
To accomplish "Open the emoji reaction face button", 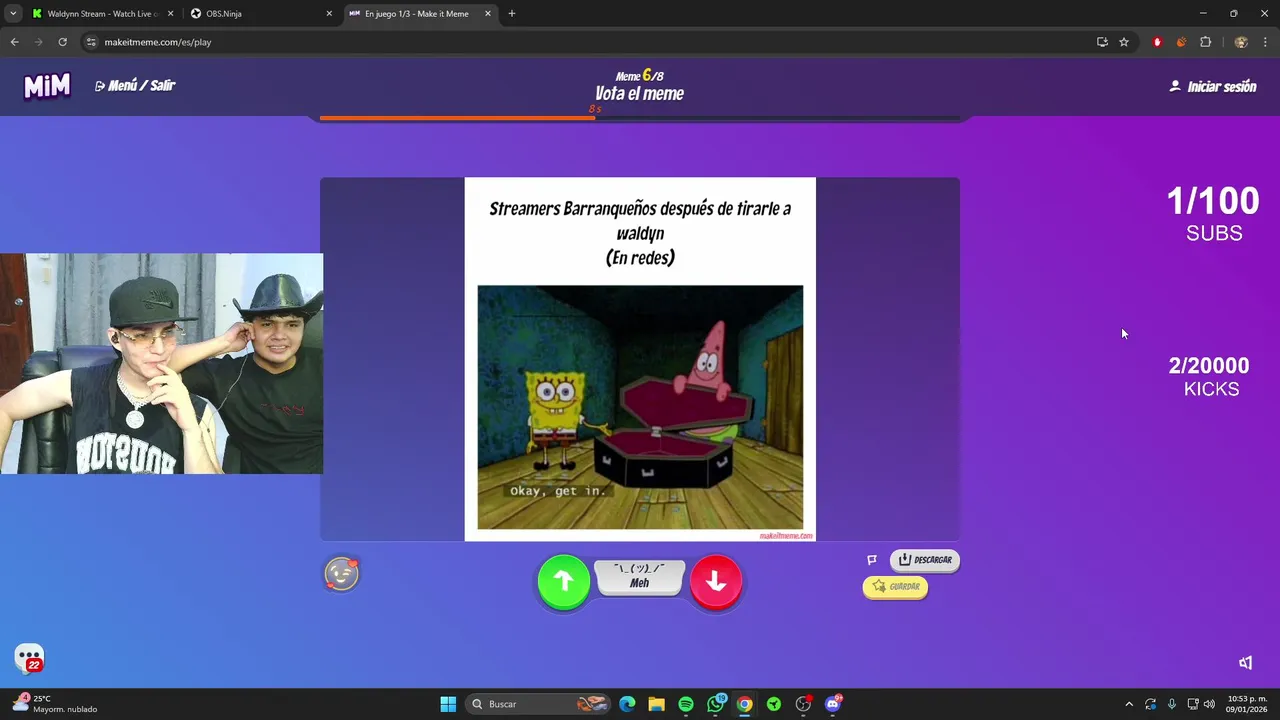I will coord(342,574).
